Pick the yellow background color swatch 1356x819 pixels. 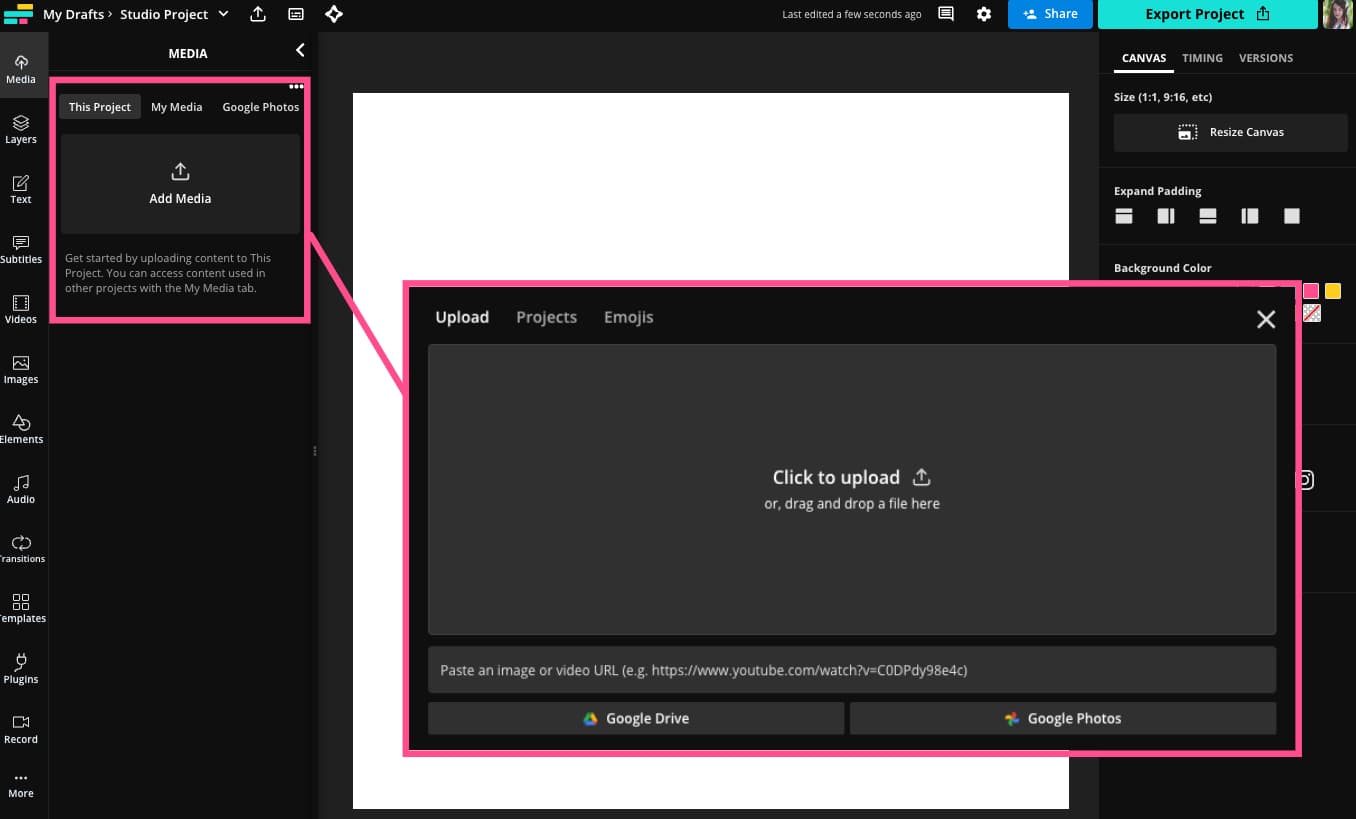tap(1333, 291)
